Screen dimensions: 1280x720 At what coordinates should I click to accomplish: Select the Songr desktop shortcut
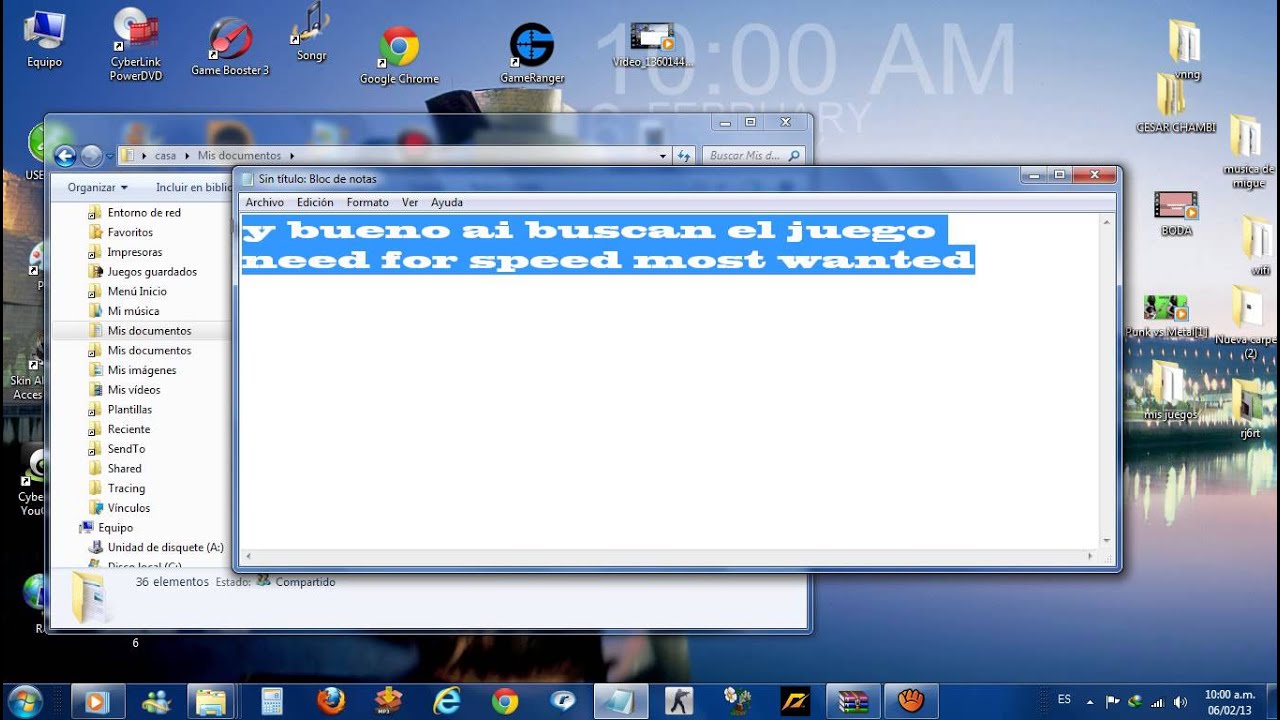pos(311,32)
